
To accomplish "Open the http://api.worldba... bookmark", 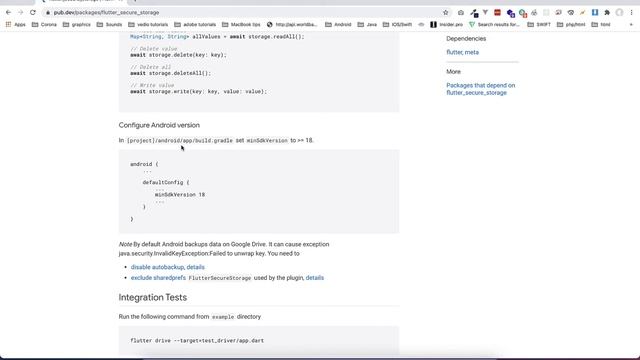I will coord(292,24).
